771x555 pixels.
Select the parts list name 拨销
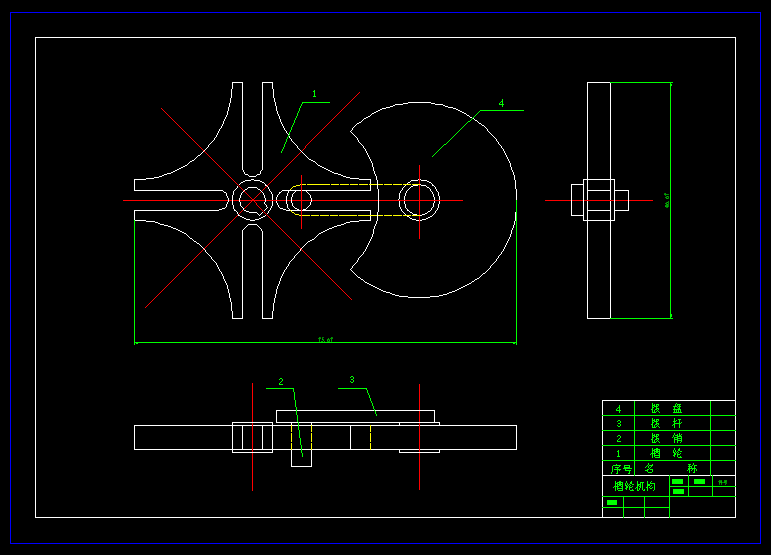666,438
